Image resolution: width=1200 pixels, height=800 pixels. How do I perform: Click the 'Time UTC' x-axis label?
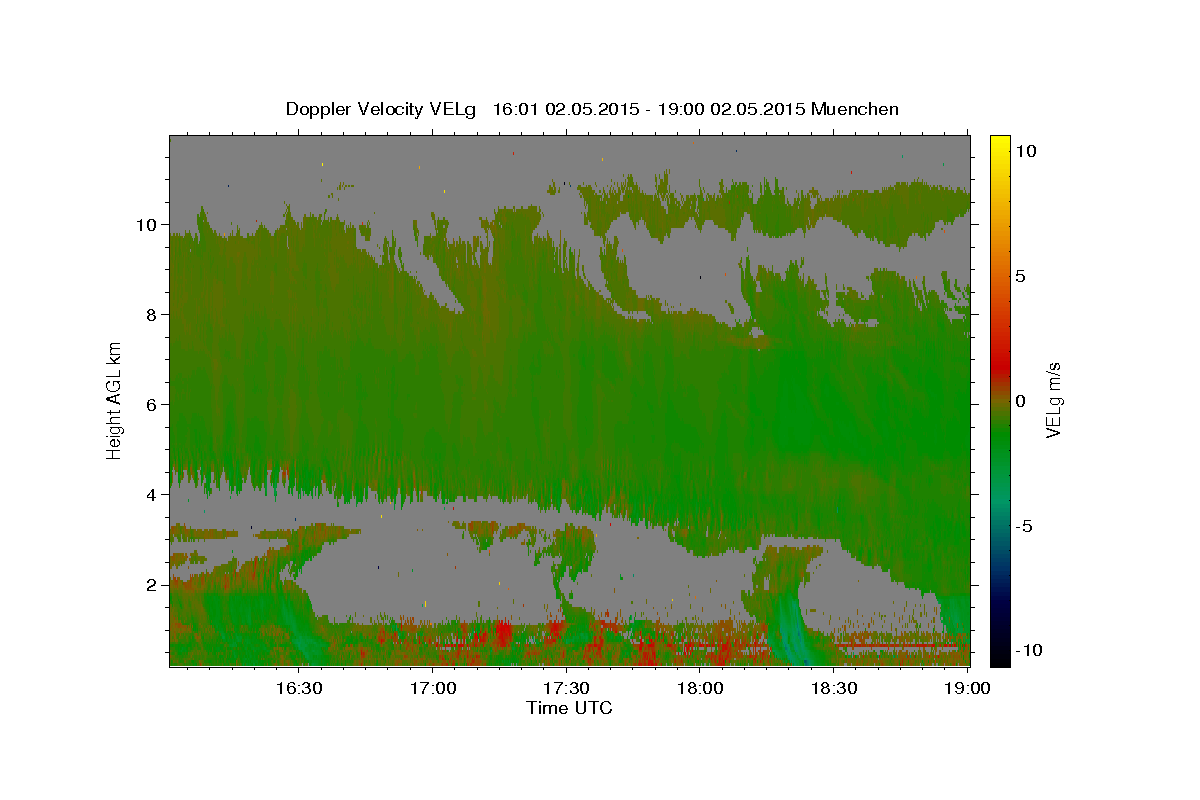coord(569,708)
